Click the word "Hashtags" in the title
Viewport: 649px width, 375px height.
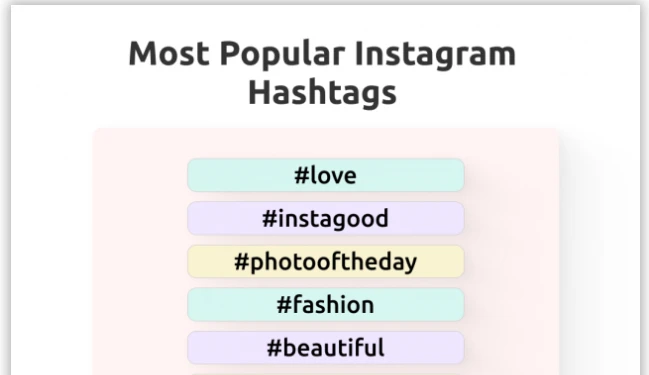pyautogui.click(x=322, y=92)
